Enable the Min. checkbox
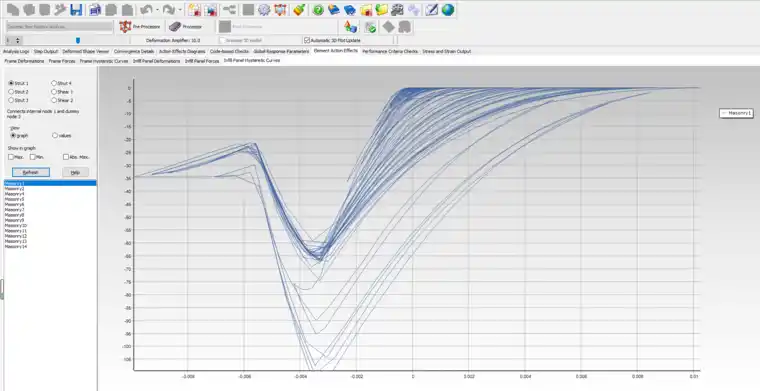Screen dimensions: 760x391 tap(32, 157)
